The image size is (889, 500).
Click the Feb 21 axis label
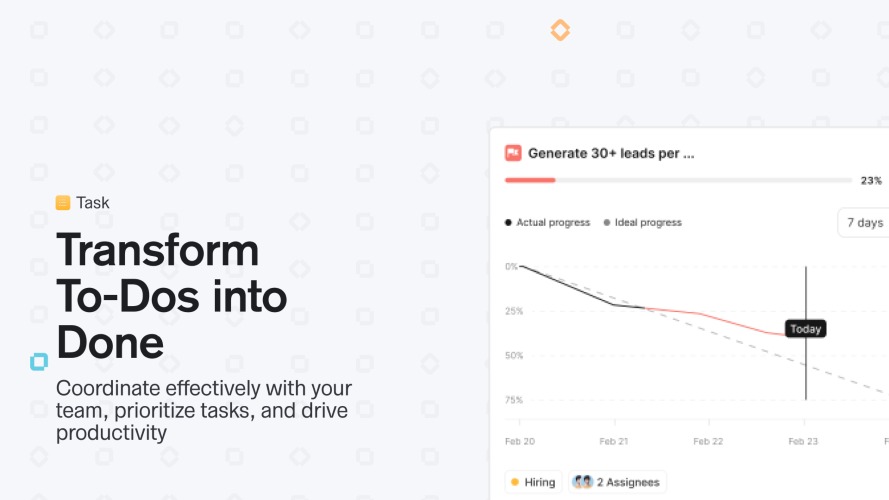[x=613, y=441]
